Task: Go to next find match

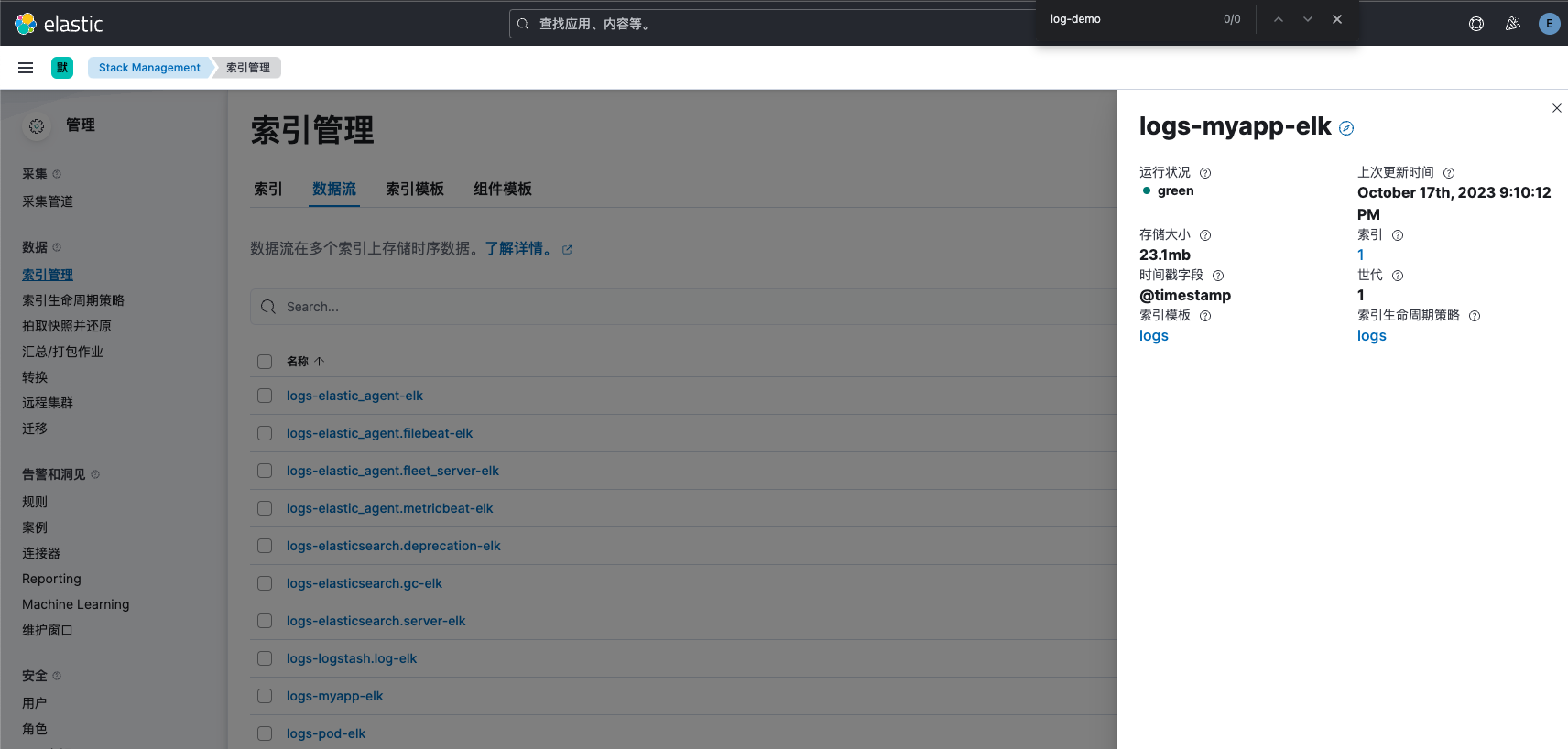Action: tap(1308, 19)
